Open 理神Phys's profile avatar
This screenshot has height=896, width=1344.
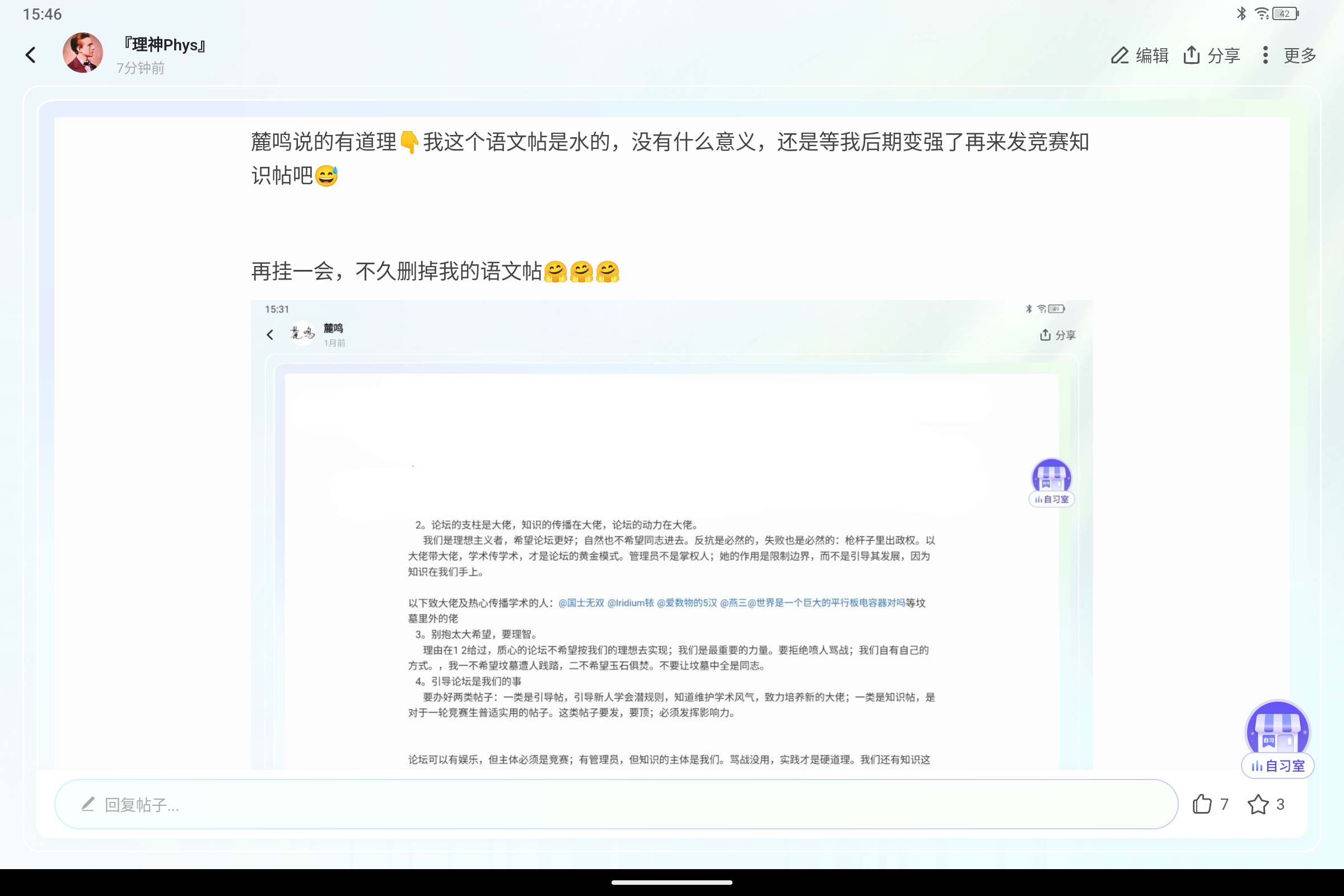pos(83,53)
